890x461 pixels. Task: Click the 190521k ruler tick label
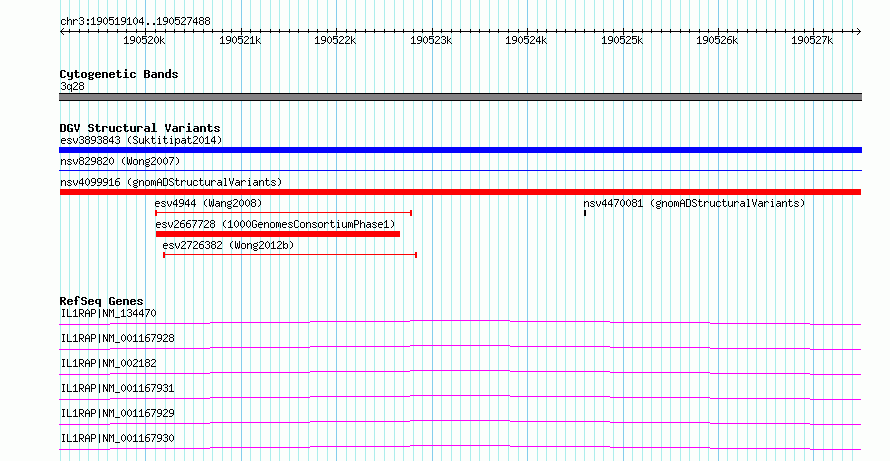(x=240, y=40)
